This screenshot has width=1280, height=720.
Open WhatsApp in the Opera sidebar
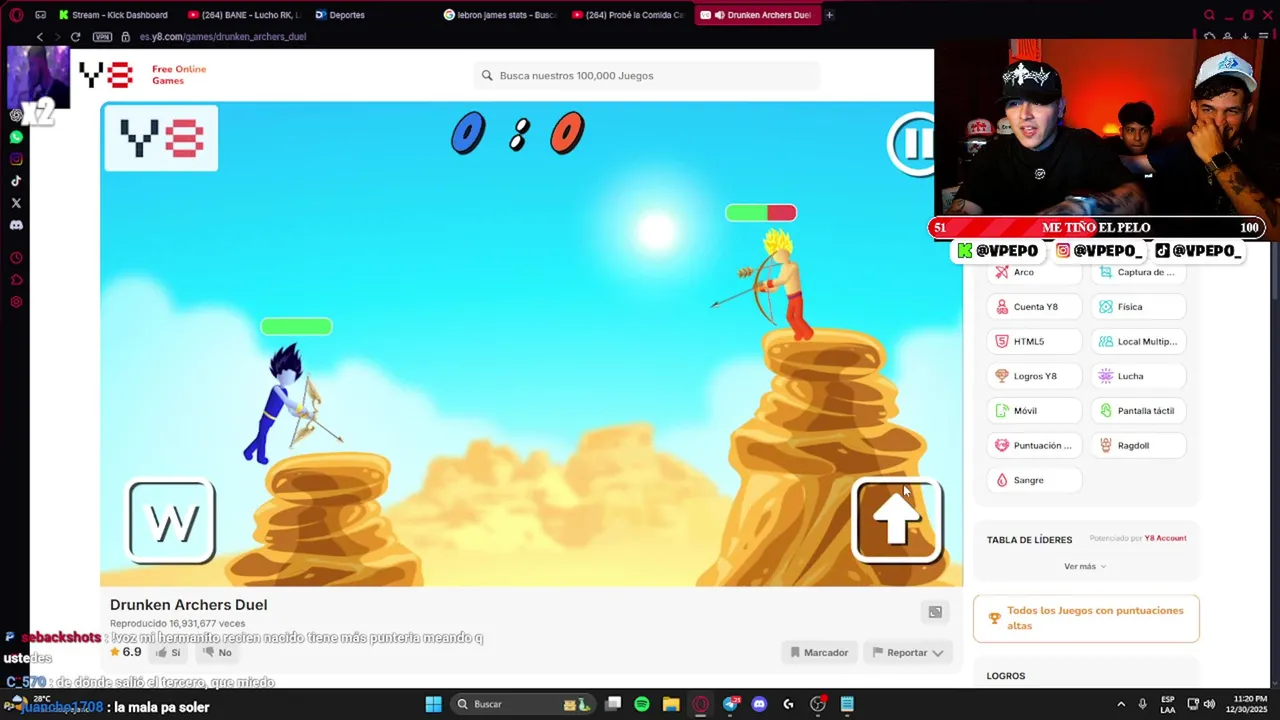16,137
